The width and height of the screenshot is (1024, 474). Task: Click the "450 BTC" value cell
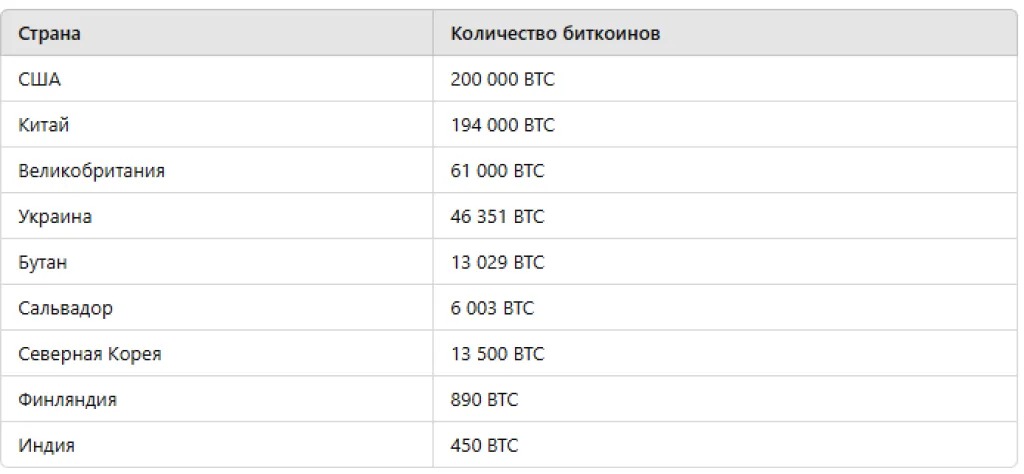[485, 445]
